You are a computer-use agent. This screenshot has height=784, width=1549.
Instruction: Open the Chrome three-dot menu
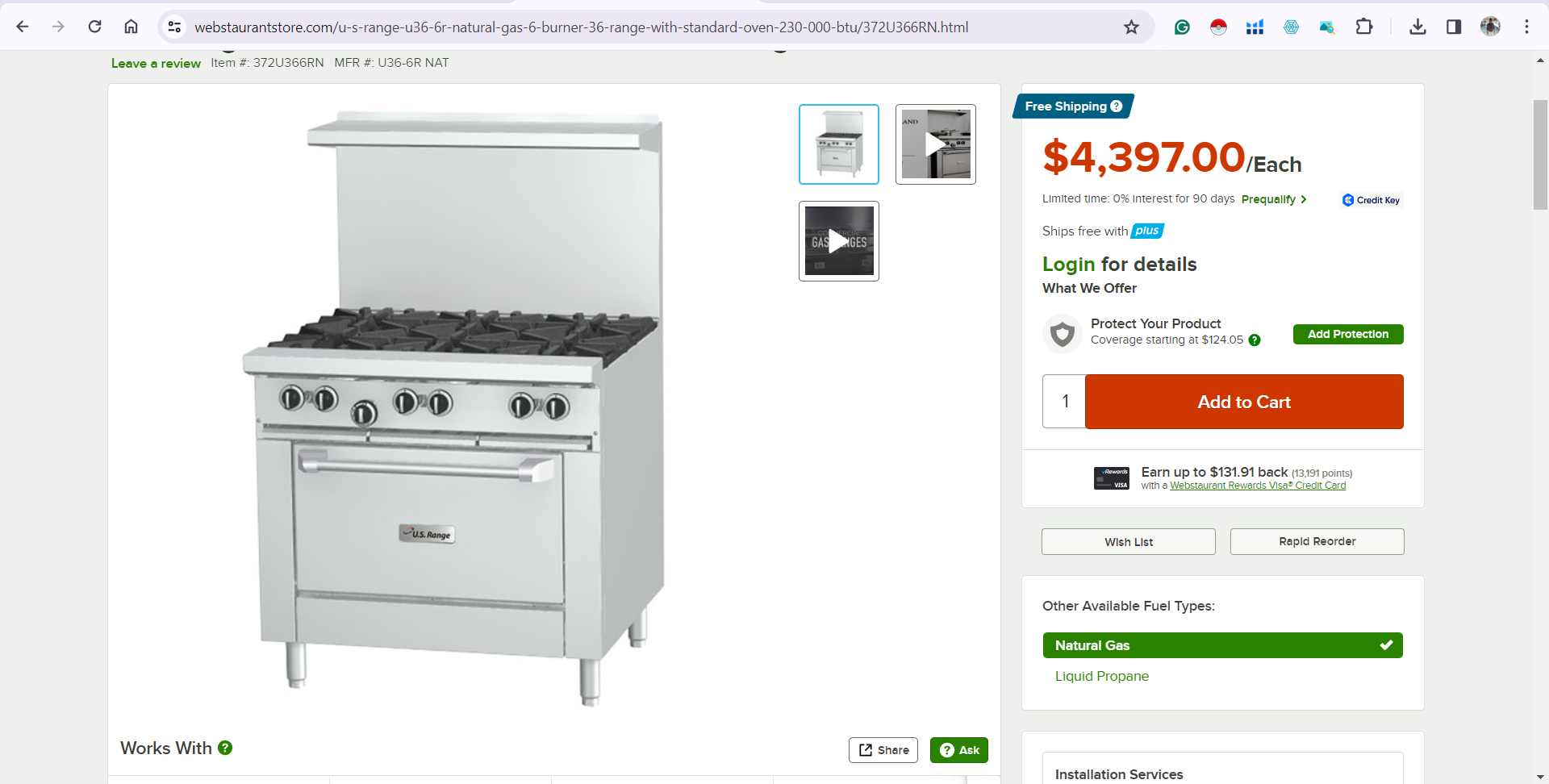[1526, 27]
